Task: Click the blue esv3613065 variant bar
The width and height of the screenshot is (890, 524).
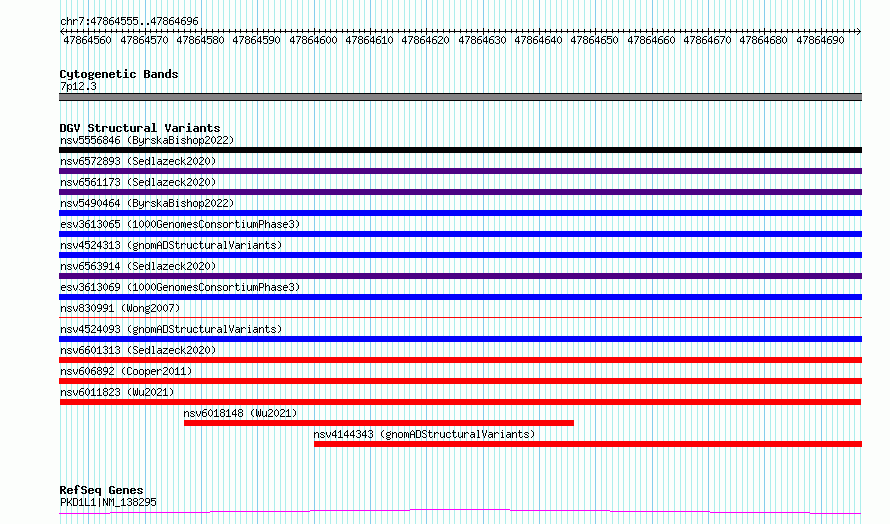Action: (460, 234)
